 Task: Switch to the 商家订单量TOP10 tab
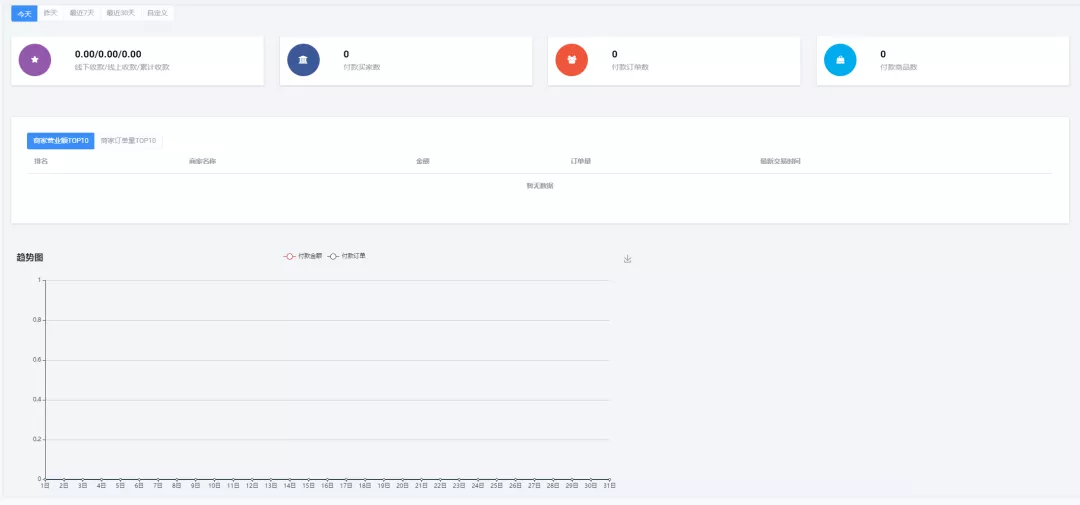coord(128,141)
